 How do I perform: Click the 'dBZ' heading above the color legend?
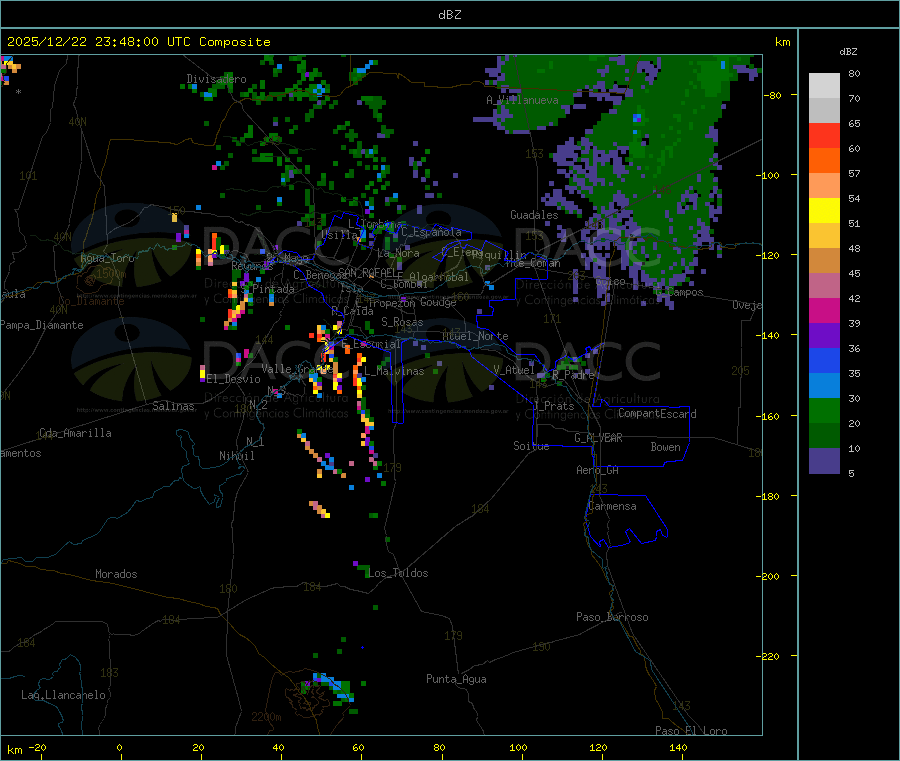tap(848, 52)
